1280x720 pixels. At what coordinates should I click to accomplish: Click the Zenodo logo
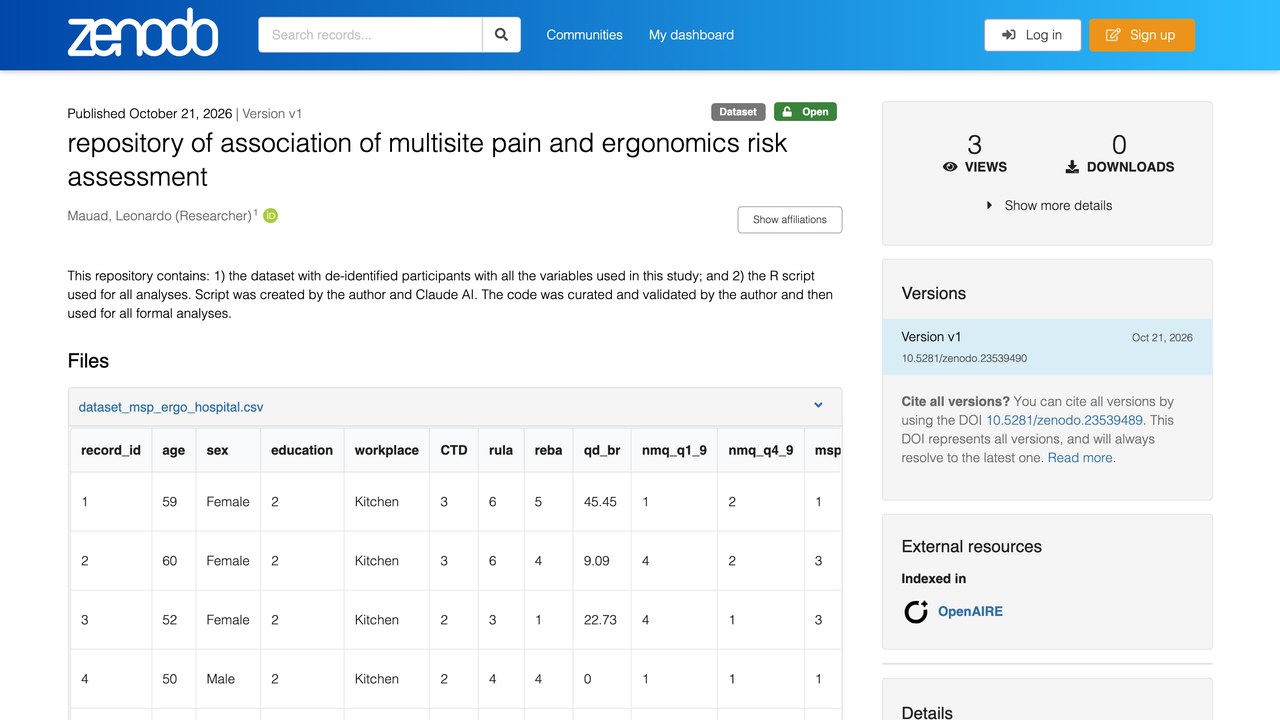point(142,34)
